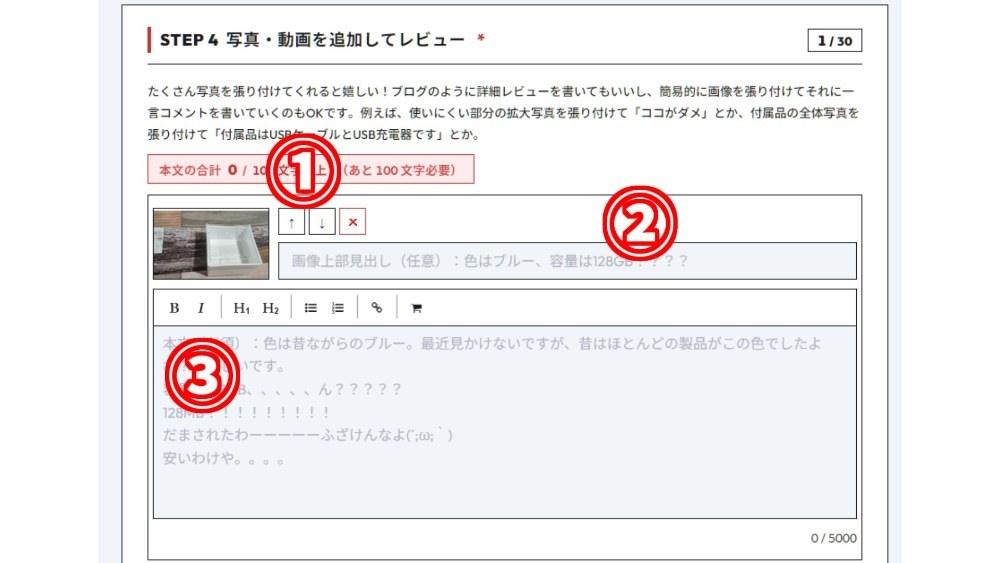The image size is (1000, 563).
Task: Move the image block down with the arrow
Action: (x=322, y=223)
